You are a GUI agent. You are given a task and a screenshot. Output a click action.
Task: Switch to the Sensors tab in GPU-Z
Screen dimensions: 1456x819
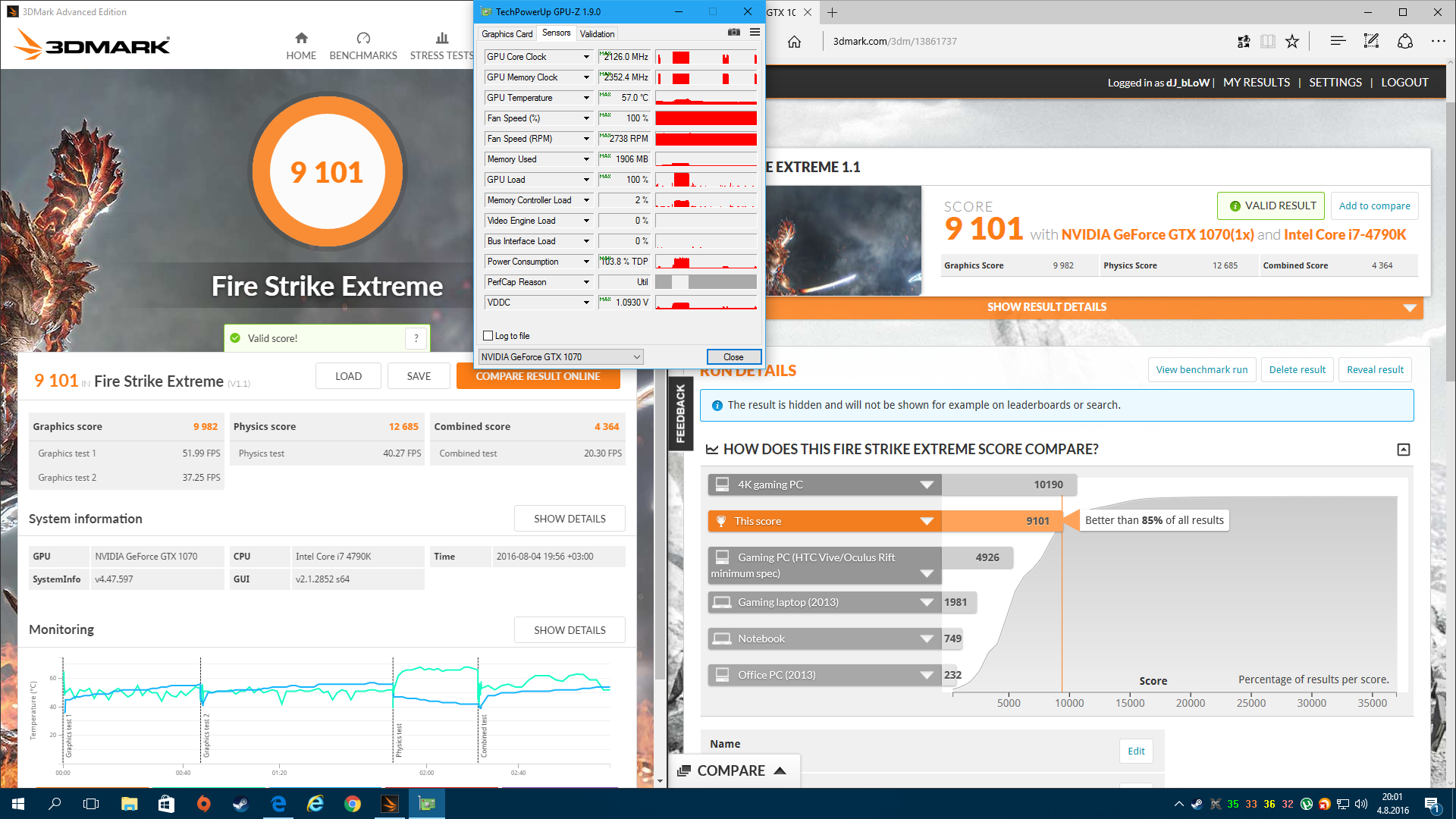point(556,33)
